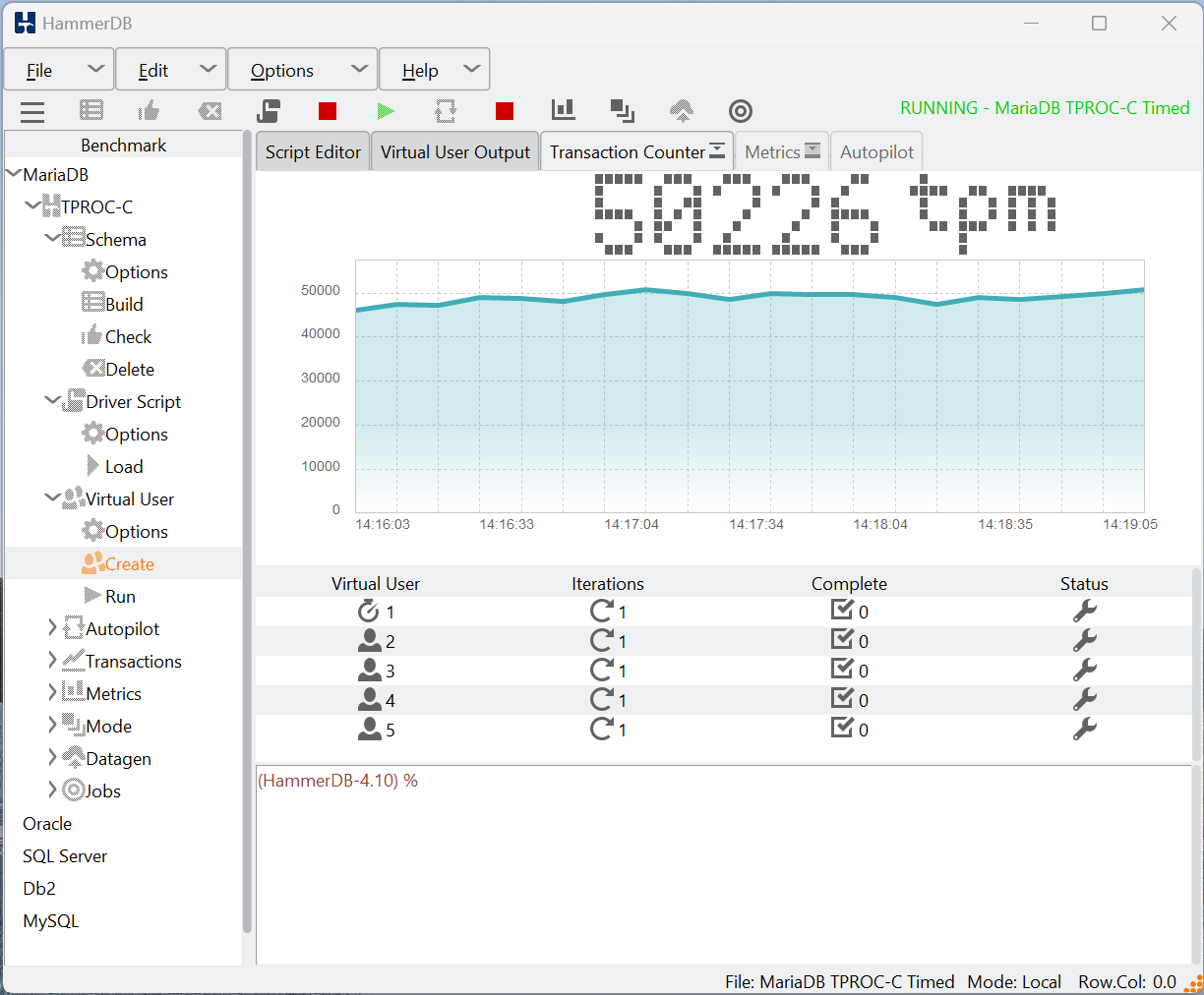Click the wrench status icon for virtual user 1
1204x995 pixels.
[1084, 612]
